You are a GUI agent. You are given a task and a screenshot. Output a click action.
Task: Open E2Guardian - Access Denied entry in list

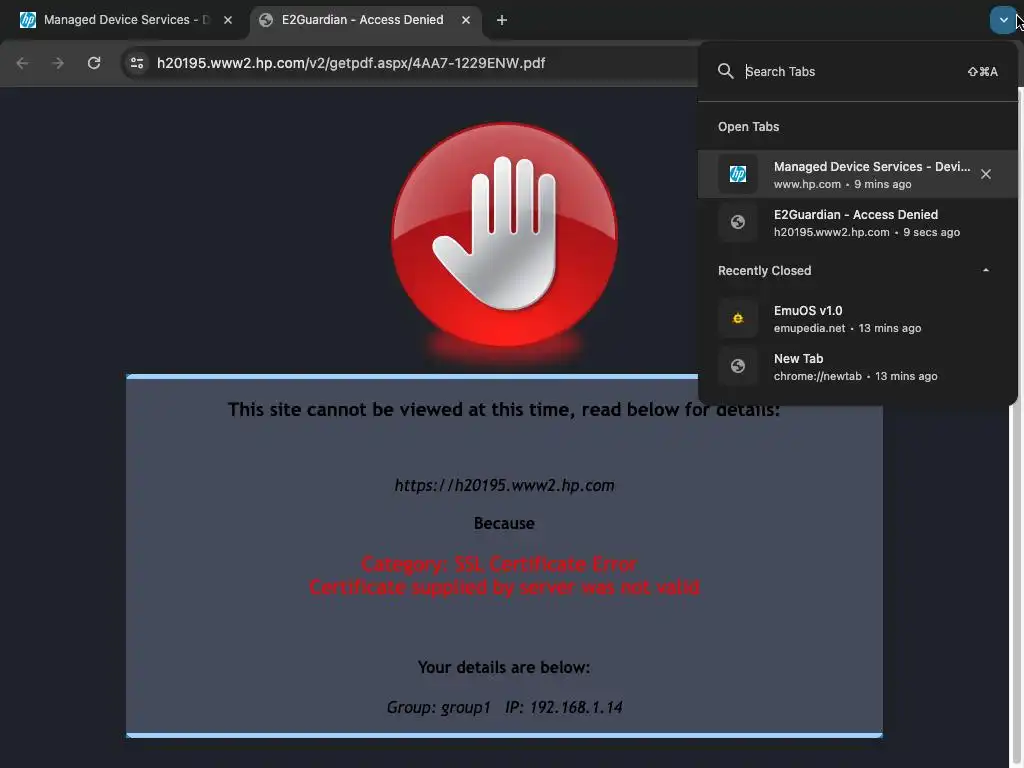(857, 223)
